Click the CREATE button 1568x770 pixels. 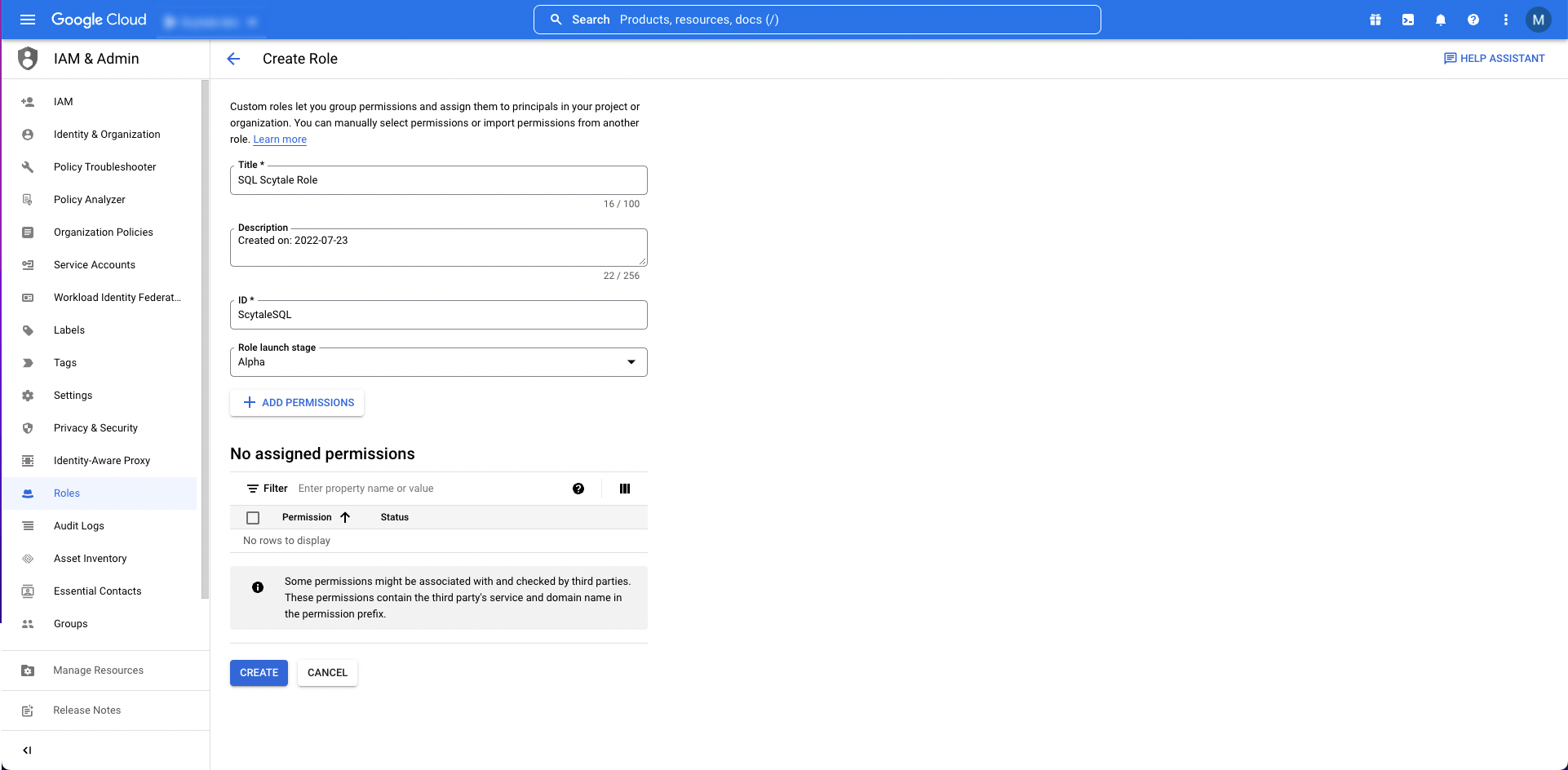tap(259, 673)
